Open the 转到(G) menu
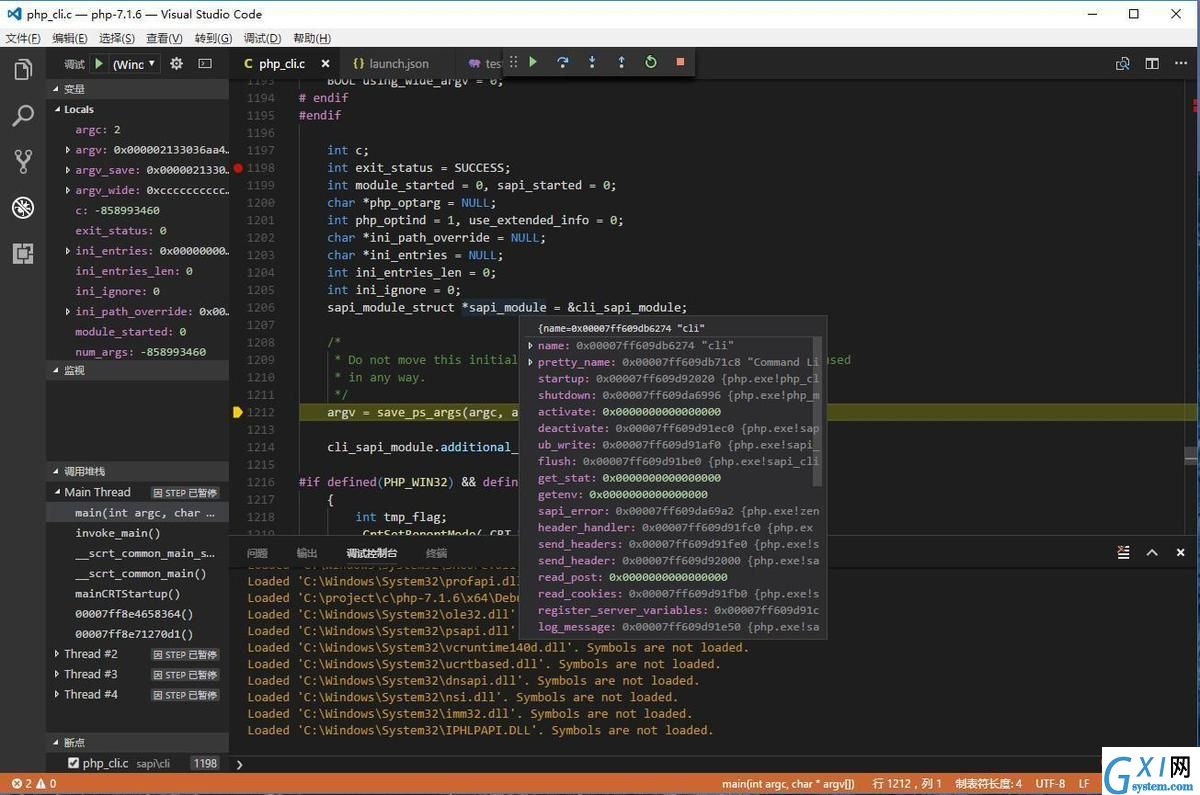1200x795 pixels. 213,38
